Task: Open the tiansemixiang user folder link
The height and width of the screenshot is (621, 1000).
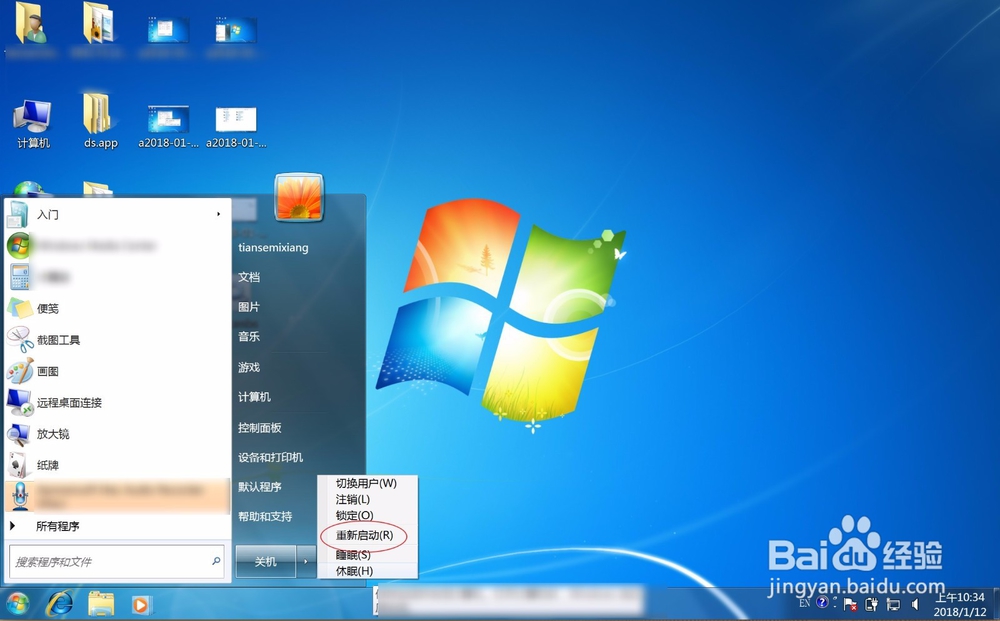Action: coord(273,247)
